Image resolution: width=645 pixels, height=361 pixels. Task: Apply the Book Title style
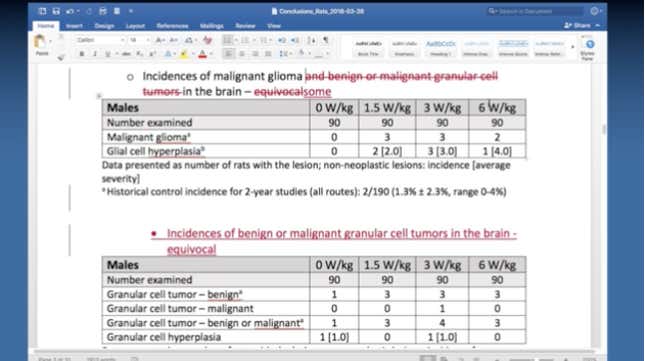369,48
